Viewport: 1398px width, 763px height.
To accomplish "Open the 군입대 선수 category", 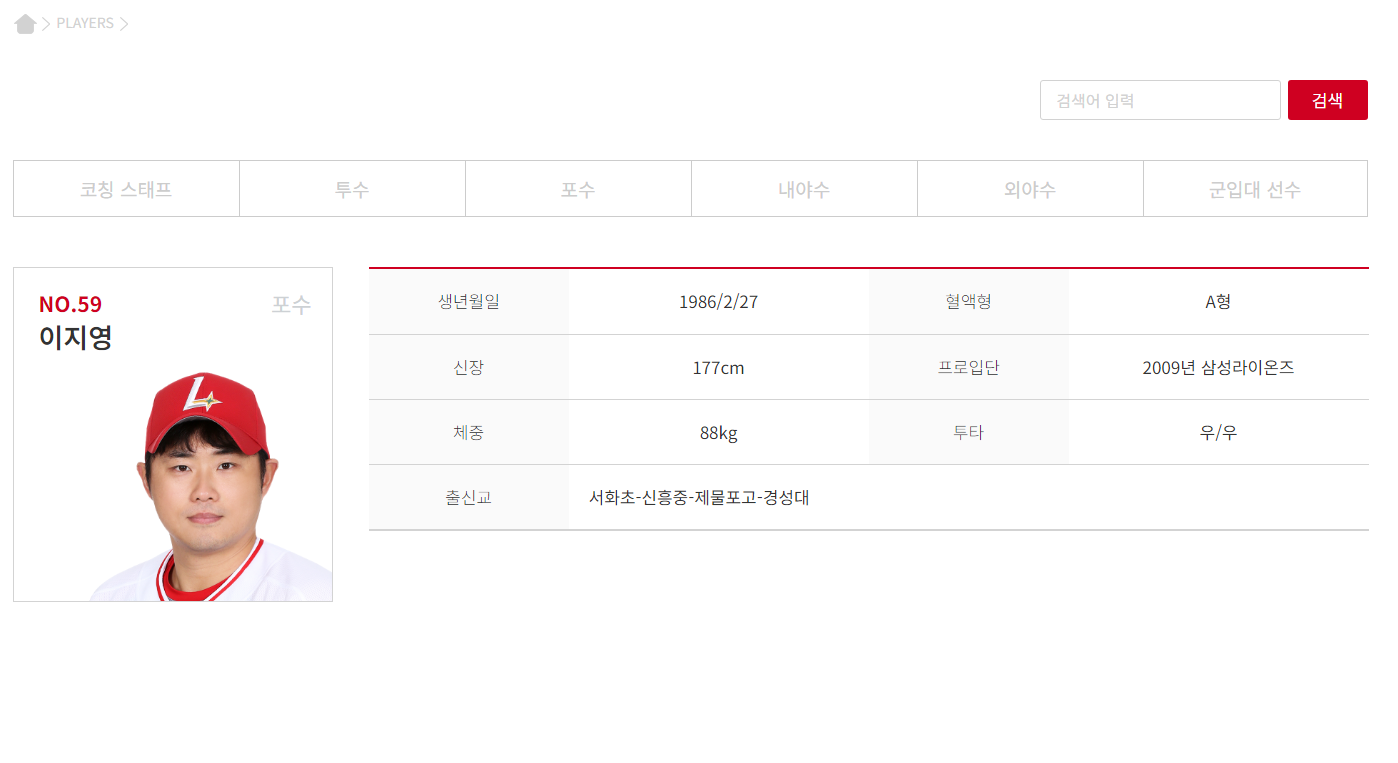I will point(1255,188).
